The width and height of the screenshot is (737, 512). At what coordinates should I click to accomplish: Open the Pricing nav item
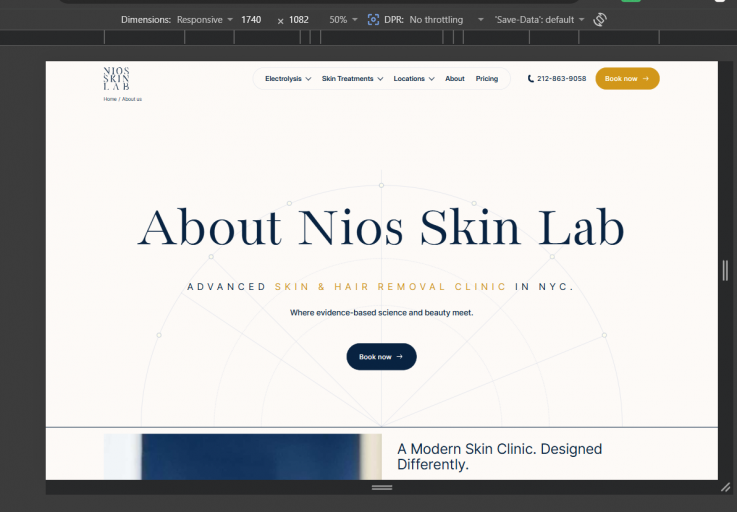point(486,79)
